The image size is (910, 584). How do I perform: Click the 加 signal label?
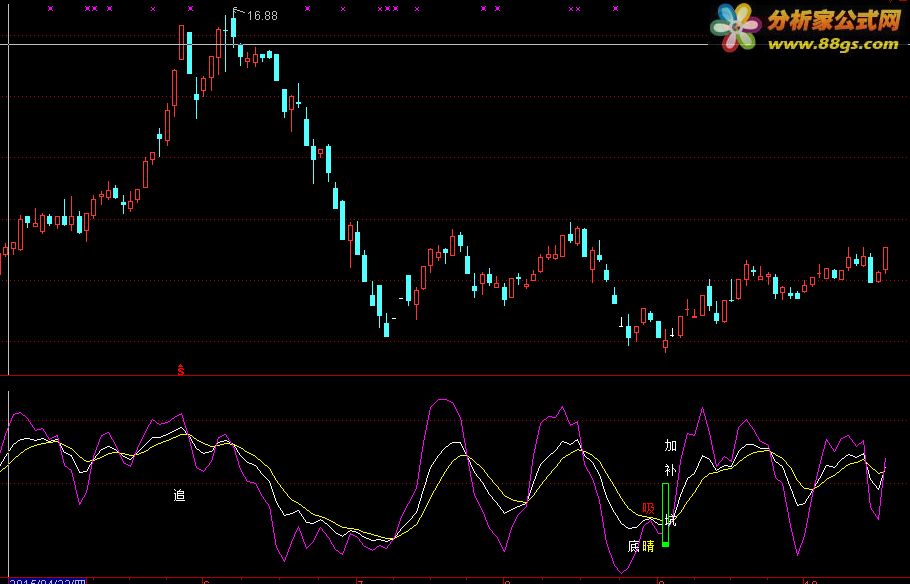(670, 445)
